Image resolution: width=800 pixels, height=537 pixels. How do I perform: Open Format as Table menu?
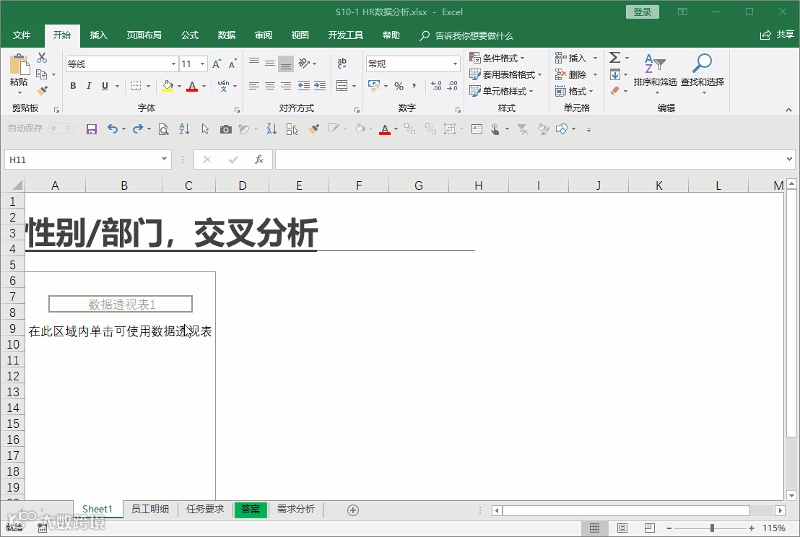point(505,74)
